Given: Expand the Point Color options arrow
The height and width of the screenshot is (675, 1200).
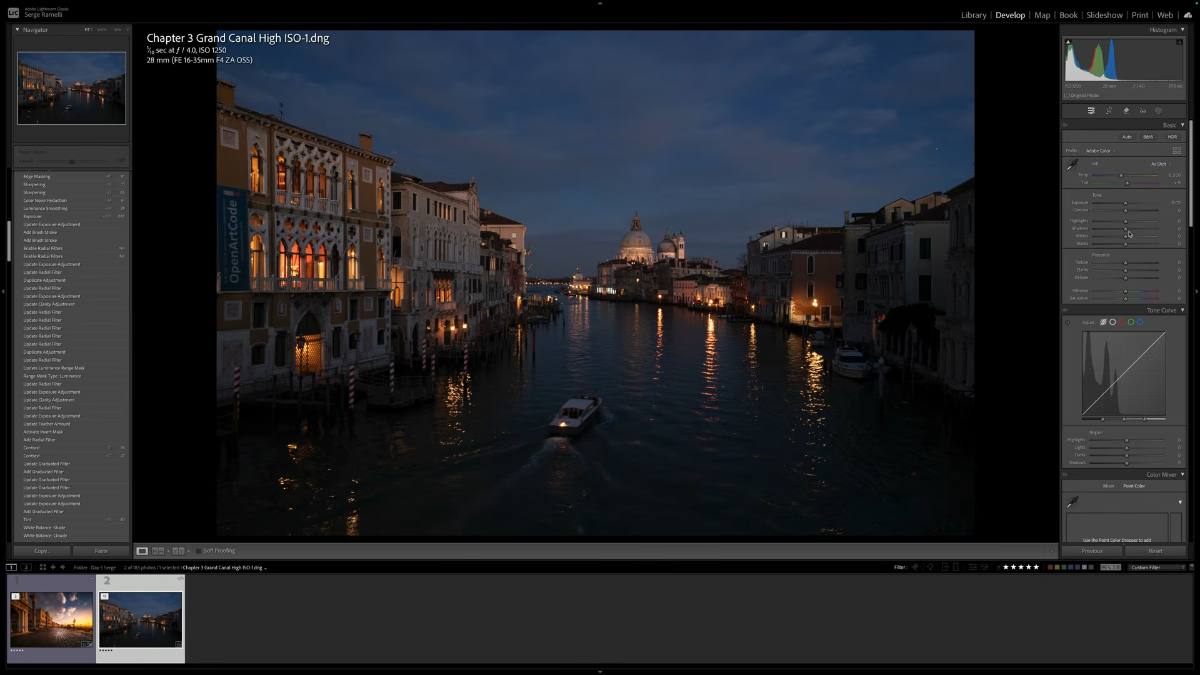Looking at the screenshot, I should click(x=1180, y=502).
